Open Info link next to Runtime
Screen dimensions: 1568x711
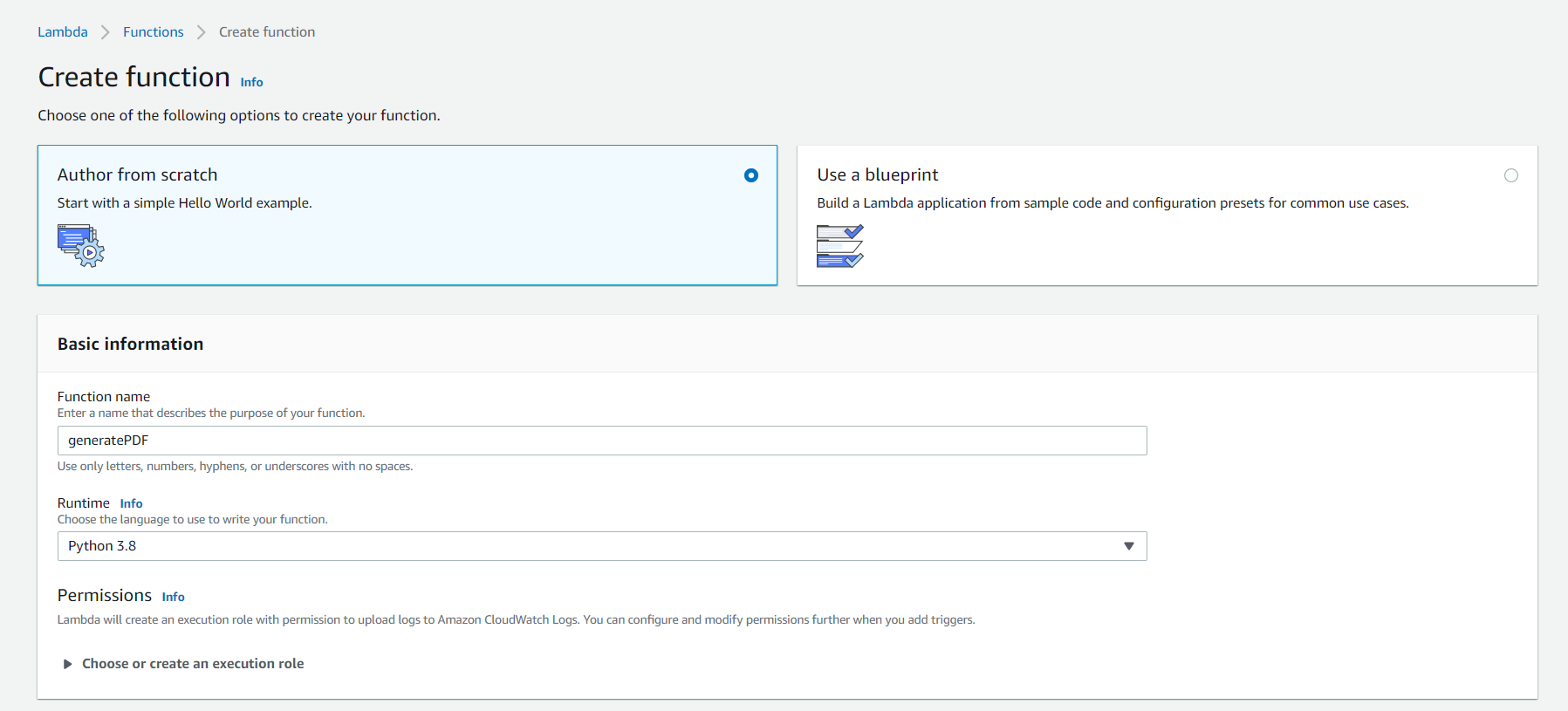coord(131,503)
